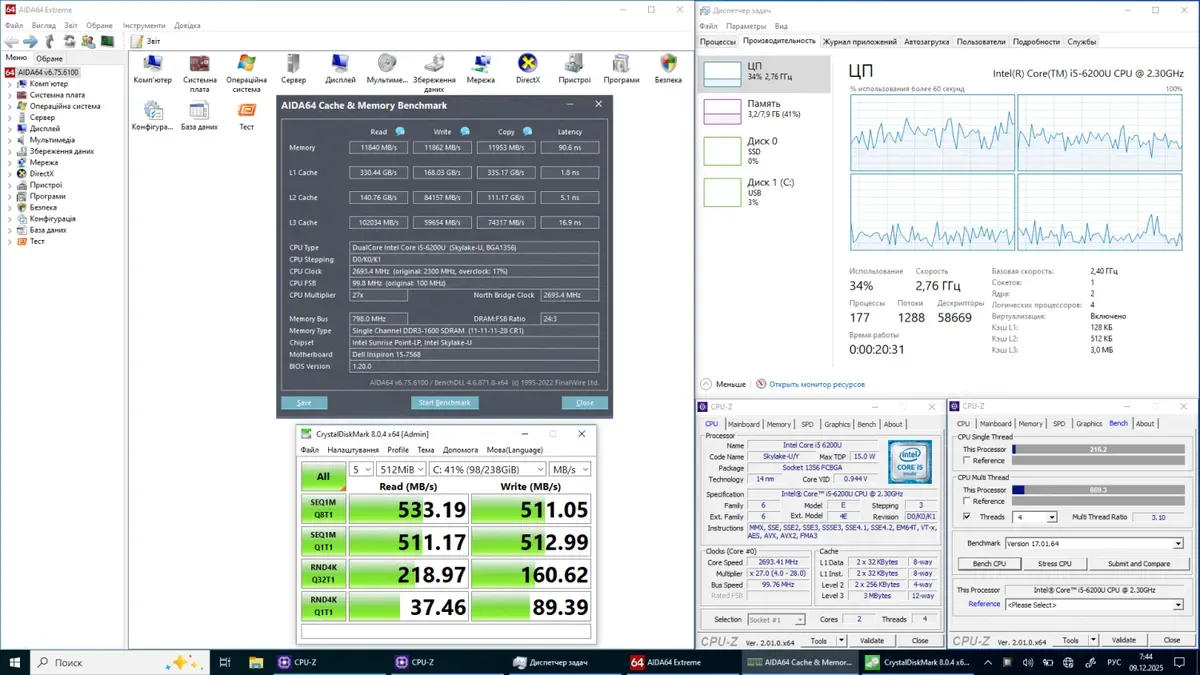The width and height of the screenshot is (1200, 675).
Task: Uncheck the Threads checkbox in CPU-Z Bench
Action: click(967, 517)
